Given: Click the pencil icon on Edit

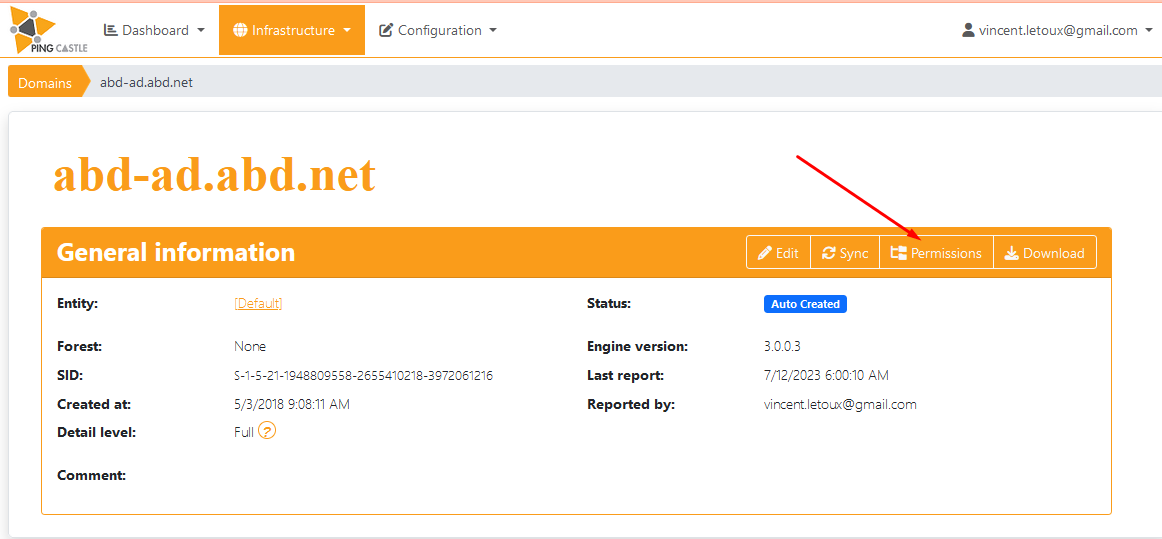Looking at the screenshot, I should pos(764,254).
